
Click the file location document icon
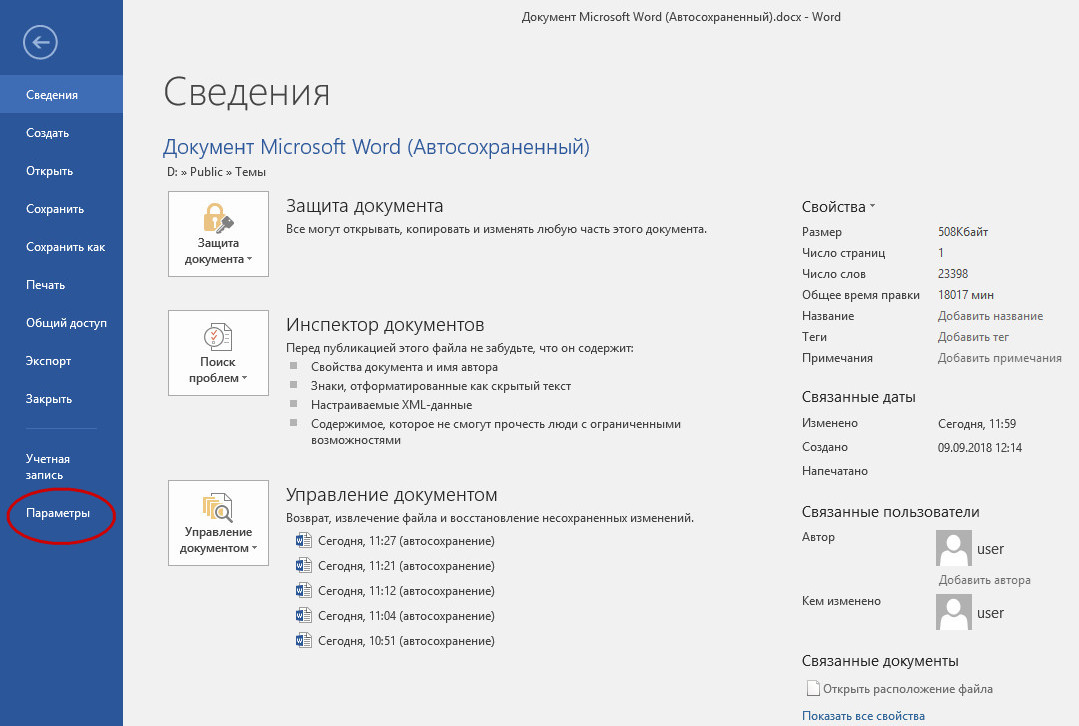click(813, 688)
